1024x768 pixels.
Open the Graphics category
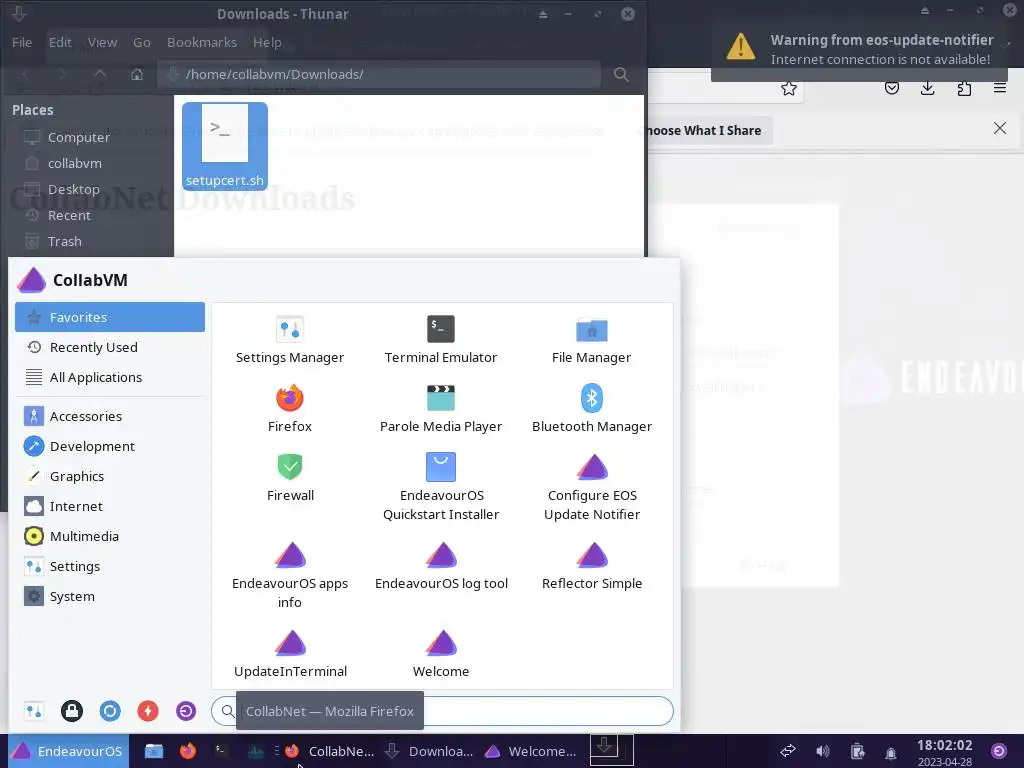click(x=110, y=476)
